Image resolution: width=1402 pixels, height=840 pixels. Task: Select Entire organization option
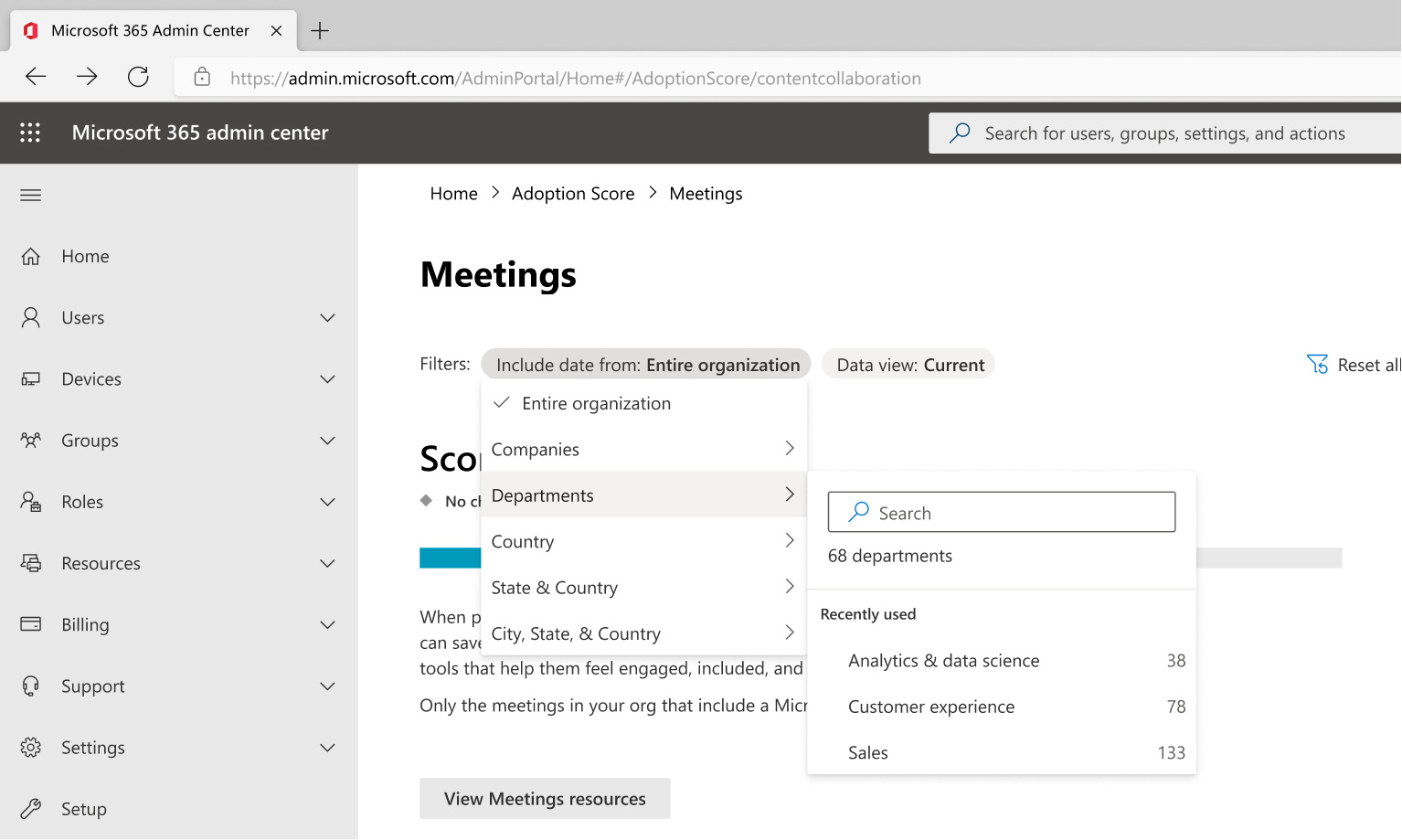pyautogui.click(x=644, y=403)
